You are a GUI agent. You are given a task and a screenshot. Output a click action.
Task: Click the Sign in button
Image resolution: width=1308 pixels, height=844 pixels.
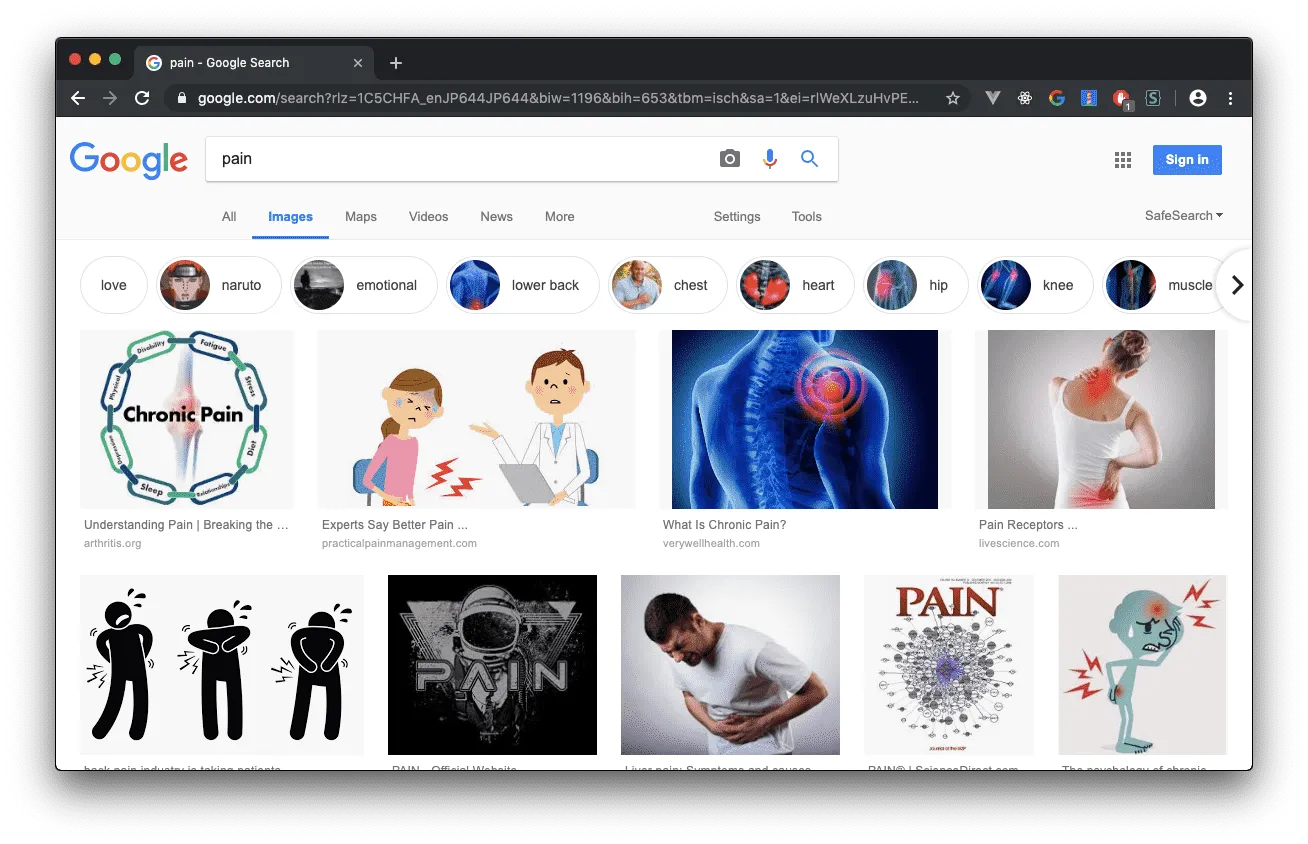pos(1187,160)
